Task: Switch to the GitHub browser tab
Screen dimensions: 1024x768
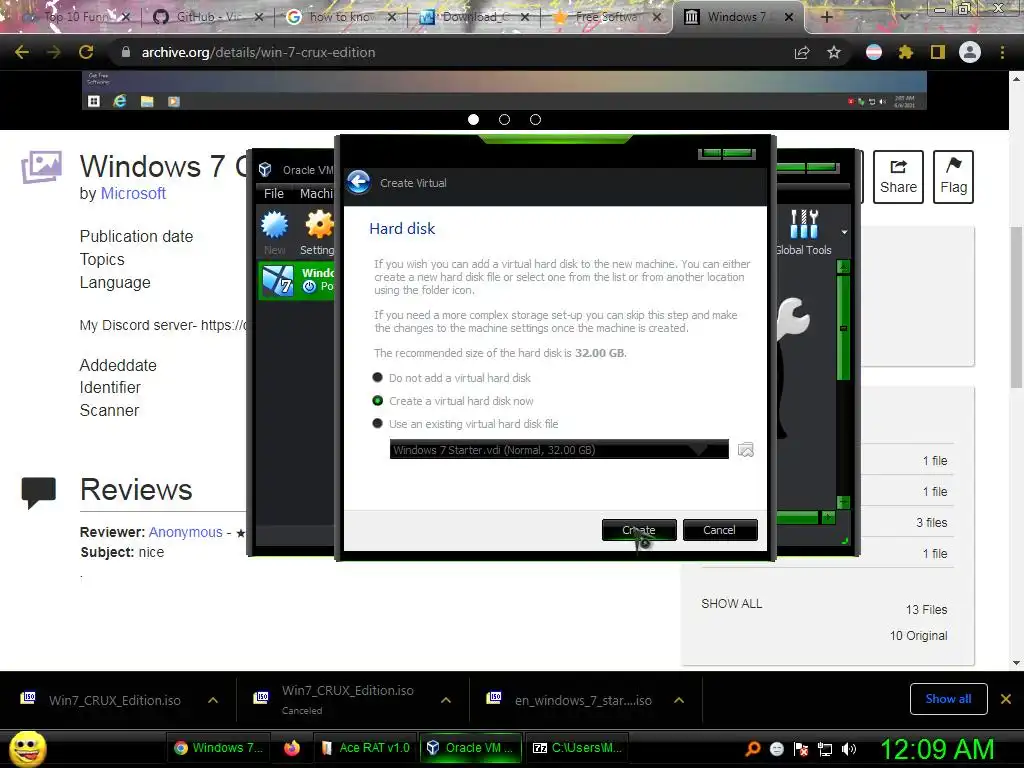Action: 206,17
